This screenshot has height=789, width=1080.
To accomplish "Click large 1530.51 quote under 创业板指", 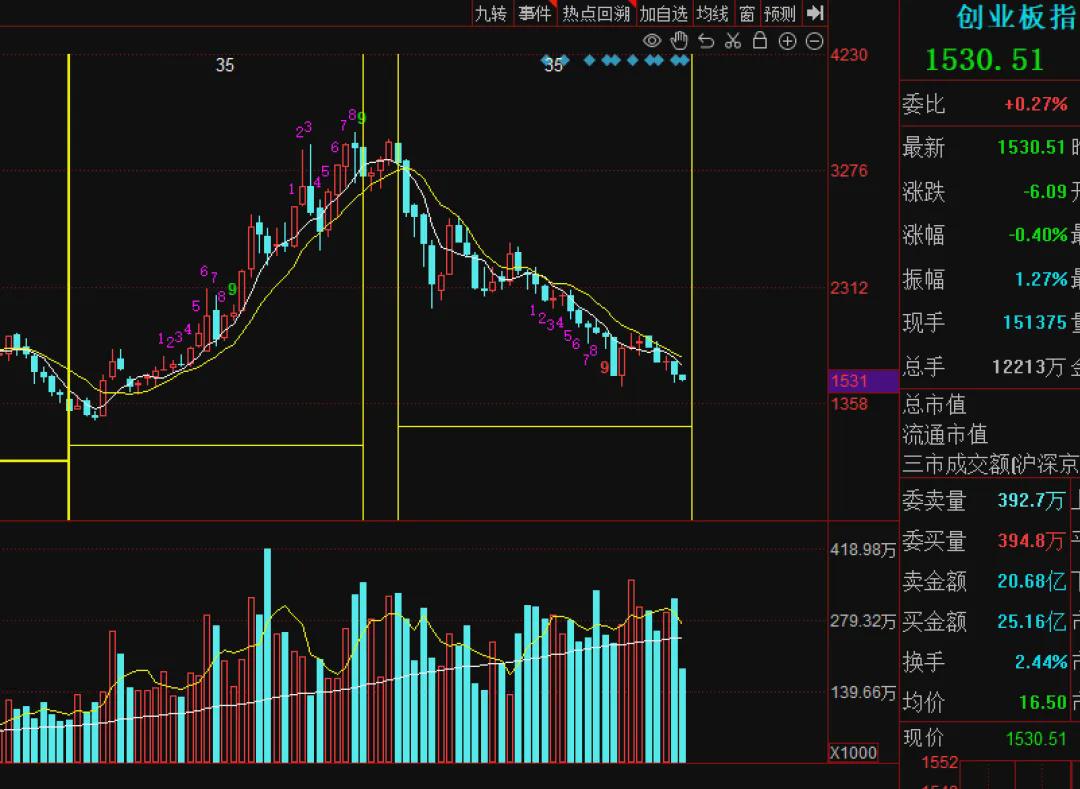I will click(x=984, y=60).
